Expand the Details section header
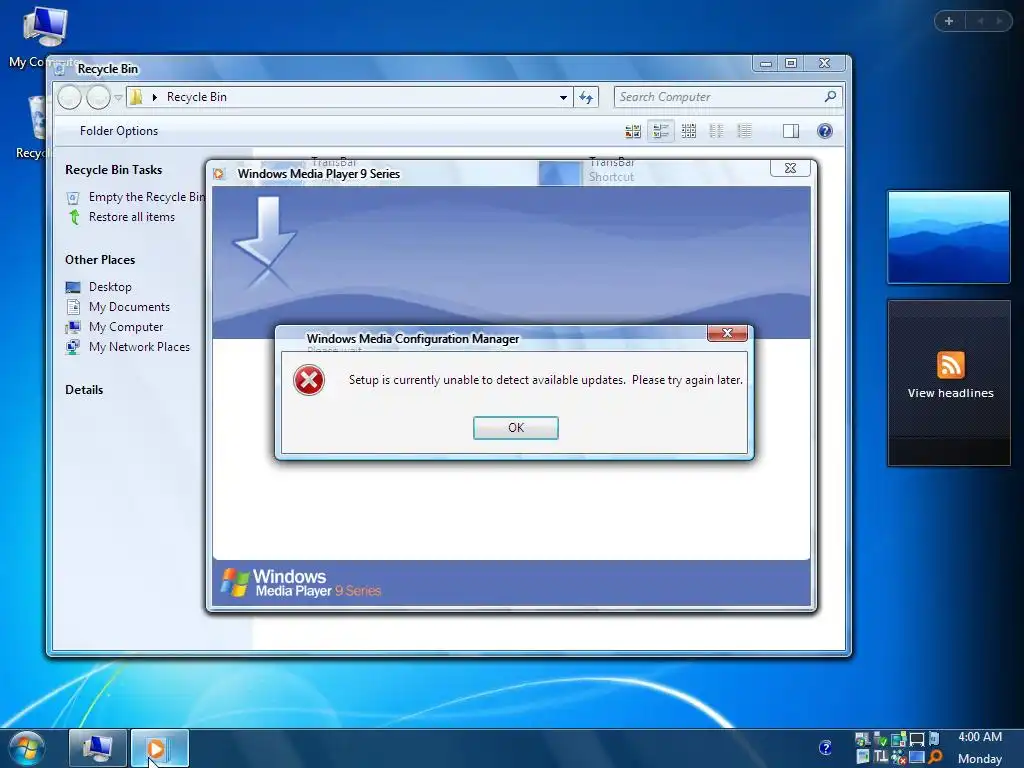The image size is (1024, 768). (x=84, y=390)
